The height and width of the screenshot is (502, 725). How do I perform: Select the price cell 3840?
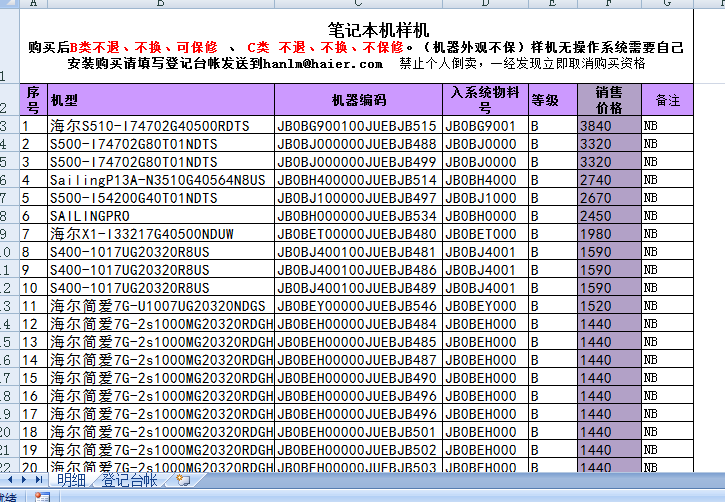point(609,125)
